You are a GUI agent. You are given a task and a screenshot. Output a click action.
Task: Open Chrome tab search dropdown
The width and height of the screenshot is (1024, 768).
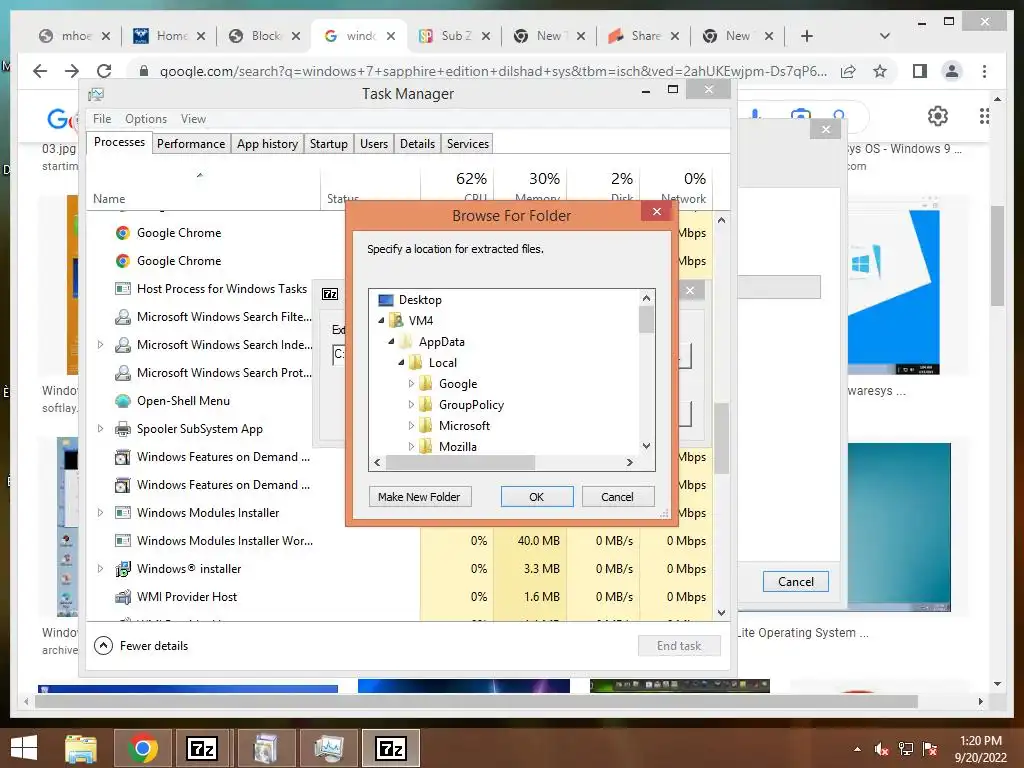(885, 36)
